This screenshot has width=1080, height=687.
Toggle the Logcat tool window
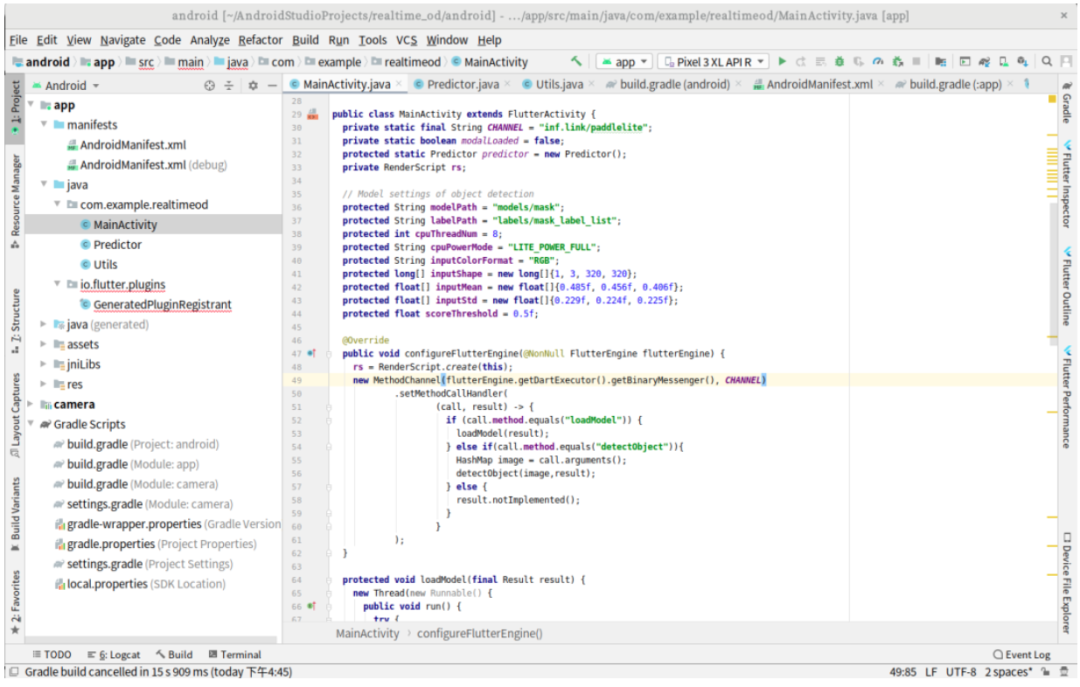[118, 654]
